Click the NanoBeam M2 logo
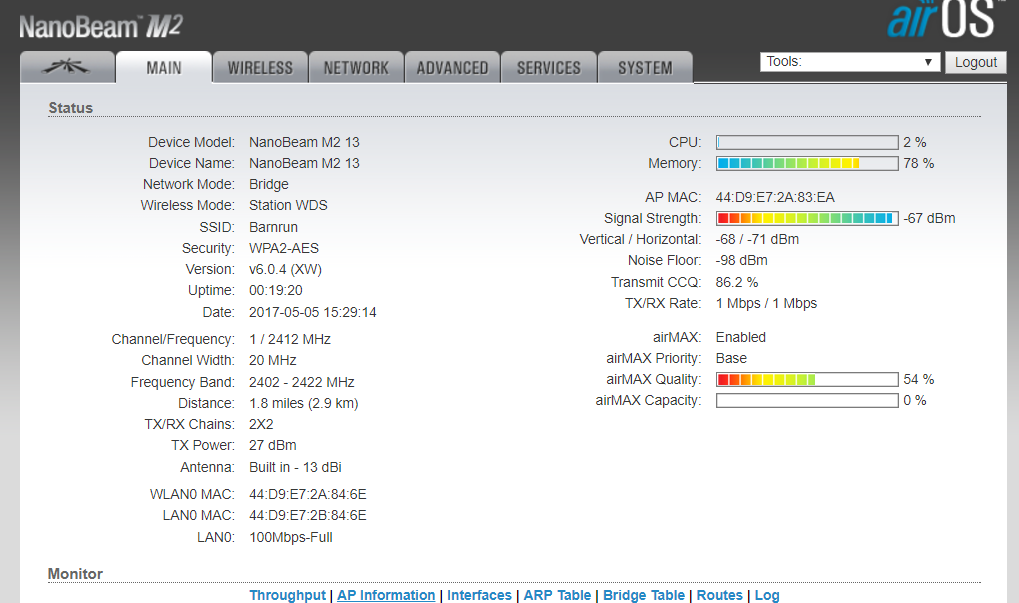The height and width of the screenshot is (603, 1019). pos(101,27)
